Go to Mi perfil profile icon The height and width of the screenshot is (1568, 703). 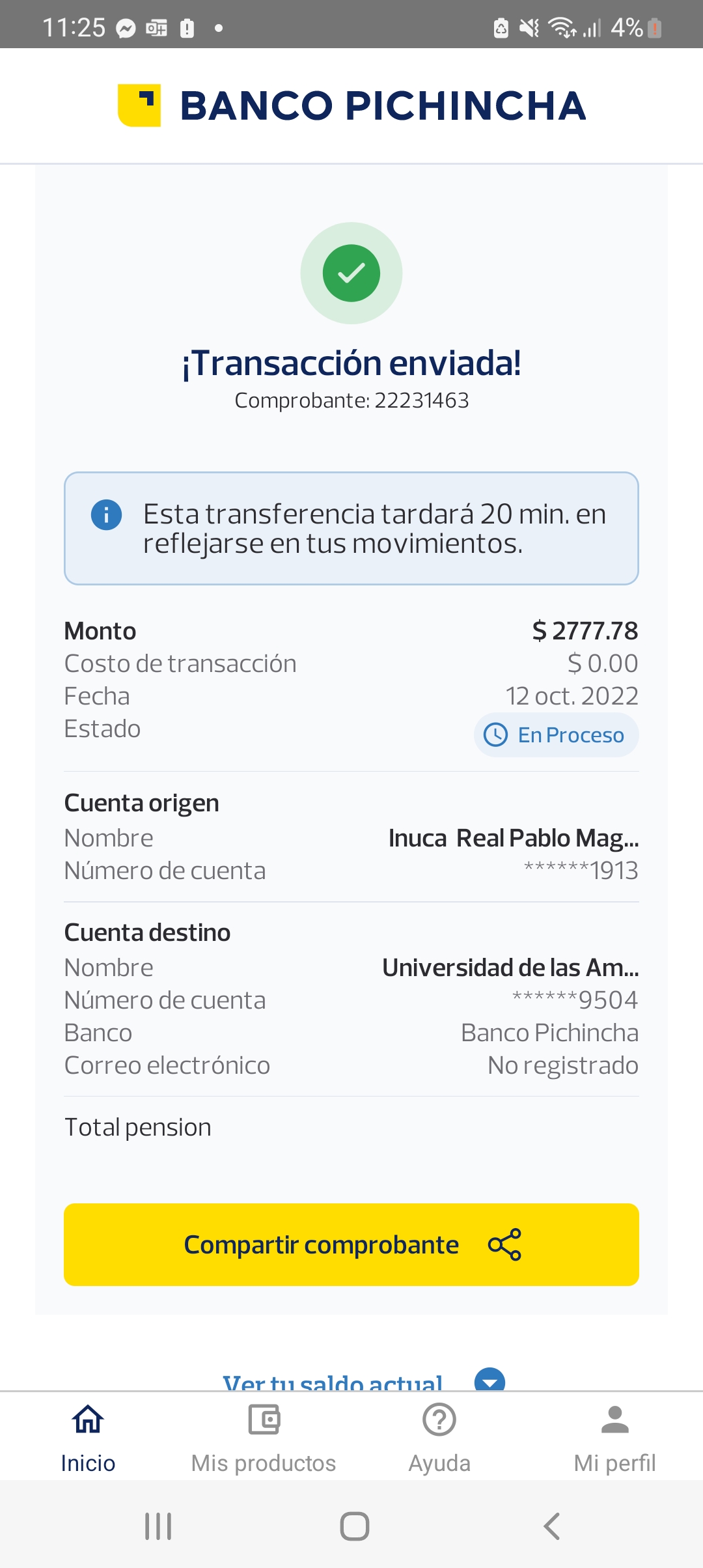tap(615, 1420)
